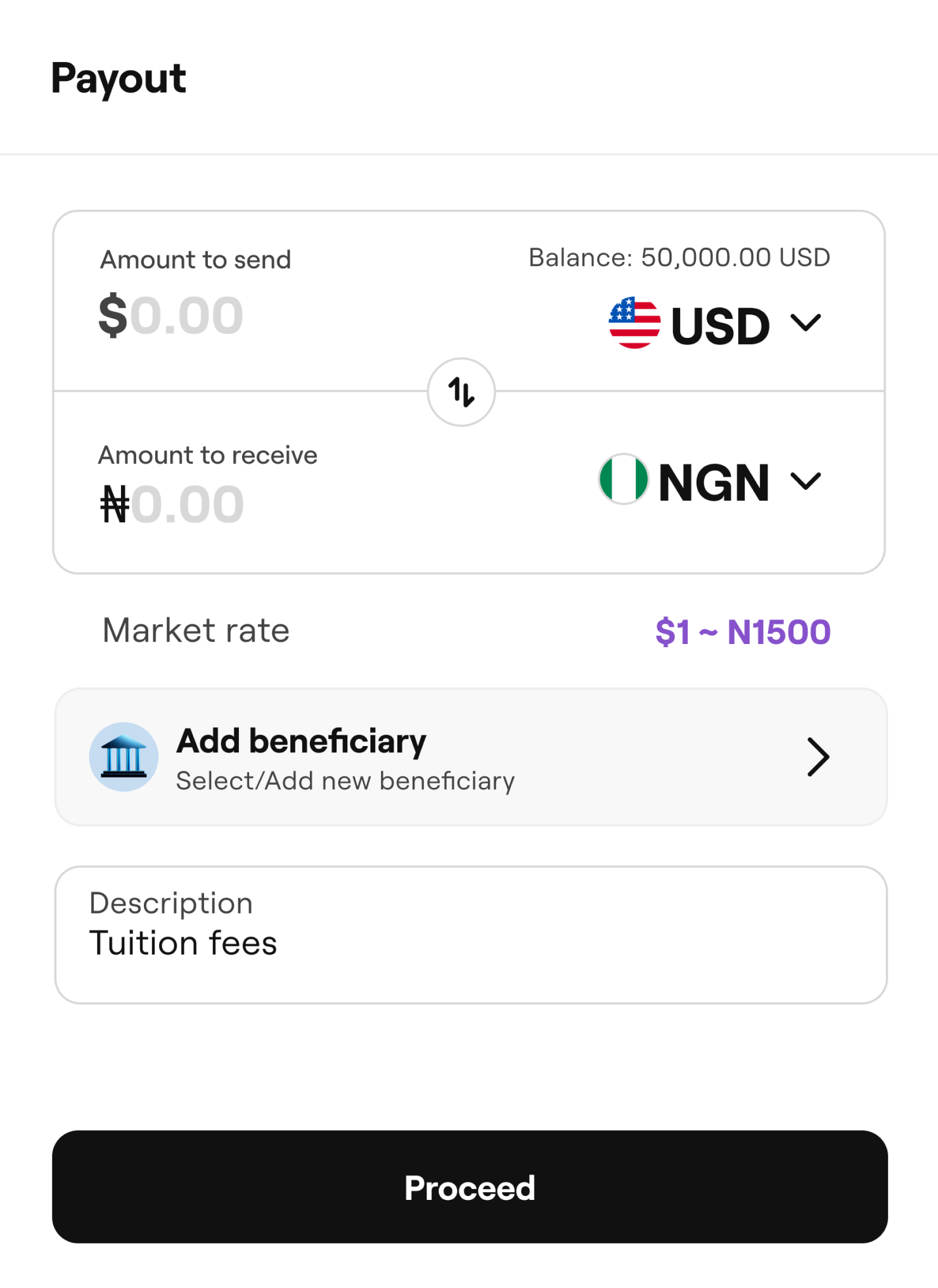This screenshot has width=938, height=1288.
Task: Tap the Add beneficiary title
Action: (301, 742)
